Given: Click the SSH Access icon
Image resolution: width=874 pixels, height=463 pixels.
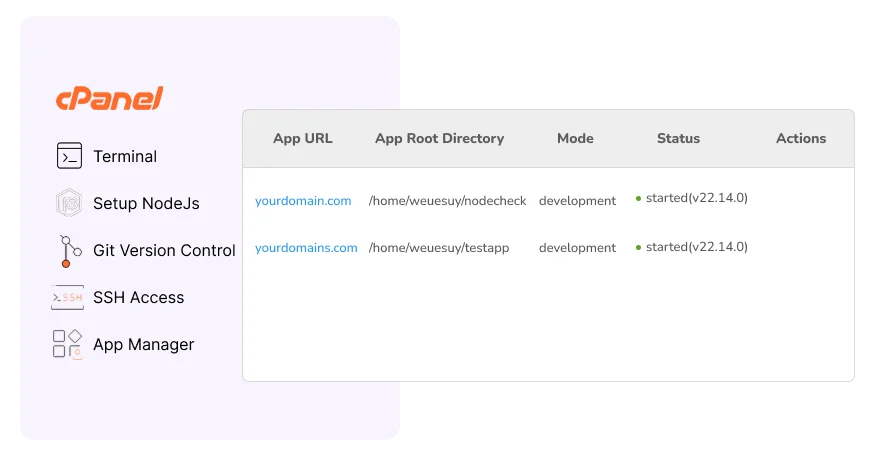Looking at the screenshot, I should pos(68,297).
